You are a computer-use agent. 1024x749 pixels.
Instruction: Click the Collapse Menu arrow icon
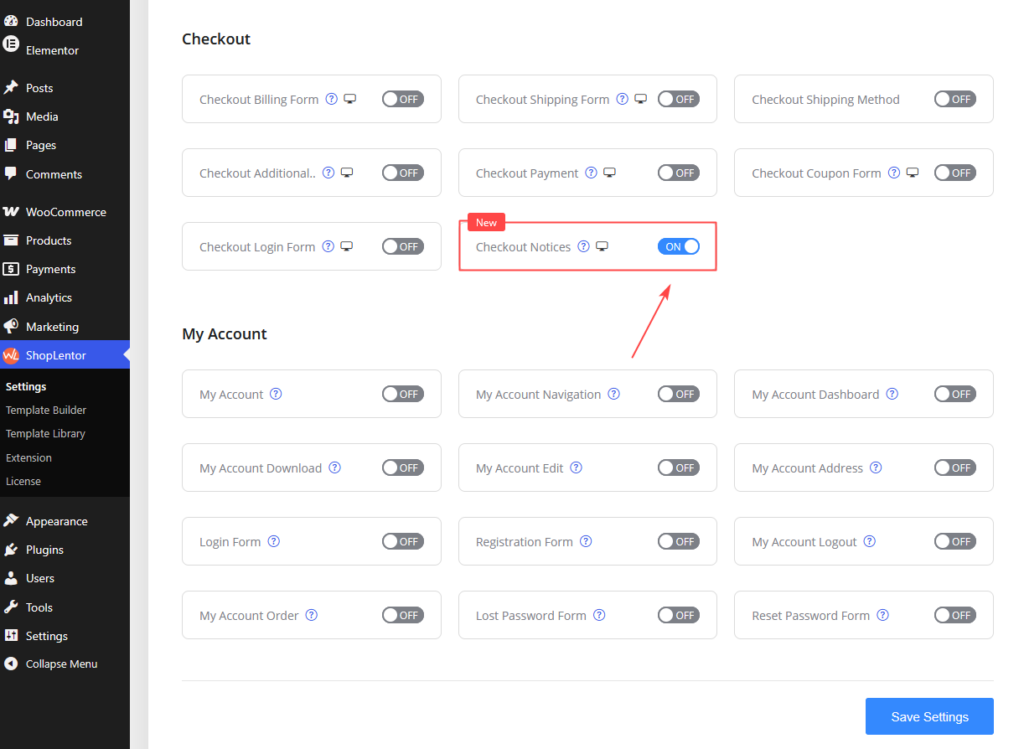click(11, 663)
